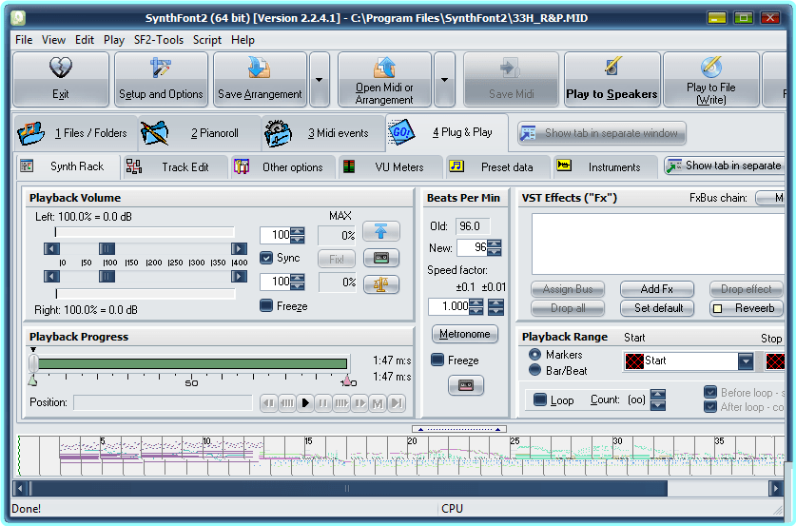Click the horizontal scrollbar below the timeline

(397, 488)
